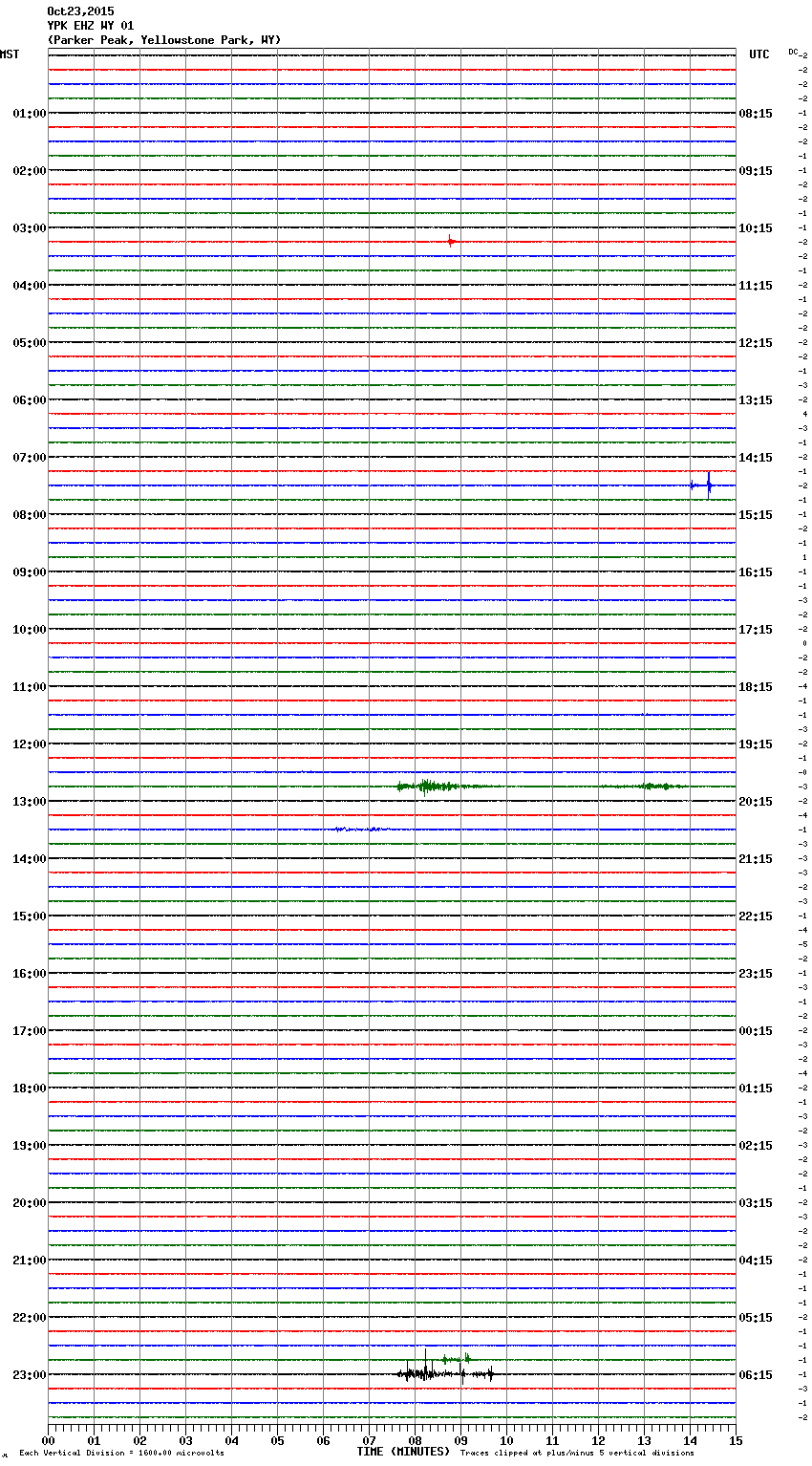Click the 00 minute axis tick label

(48, 1440)
